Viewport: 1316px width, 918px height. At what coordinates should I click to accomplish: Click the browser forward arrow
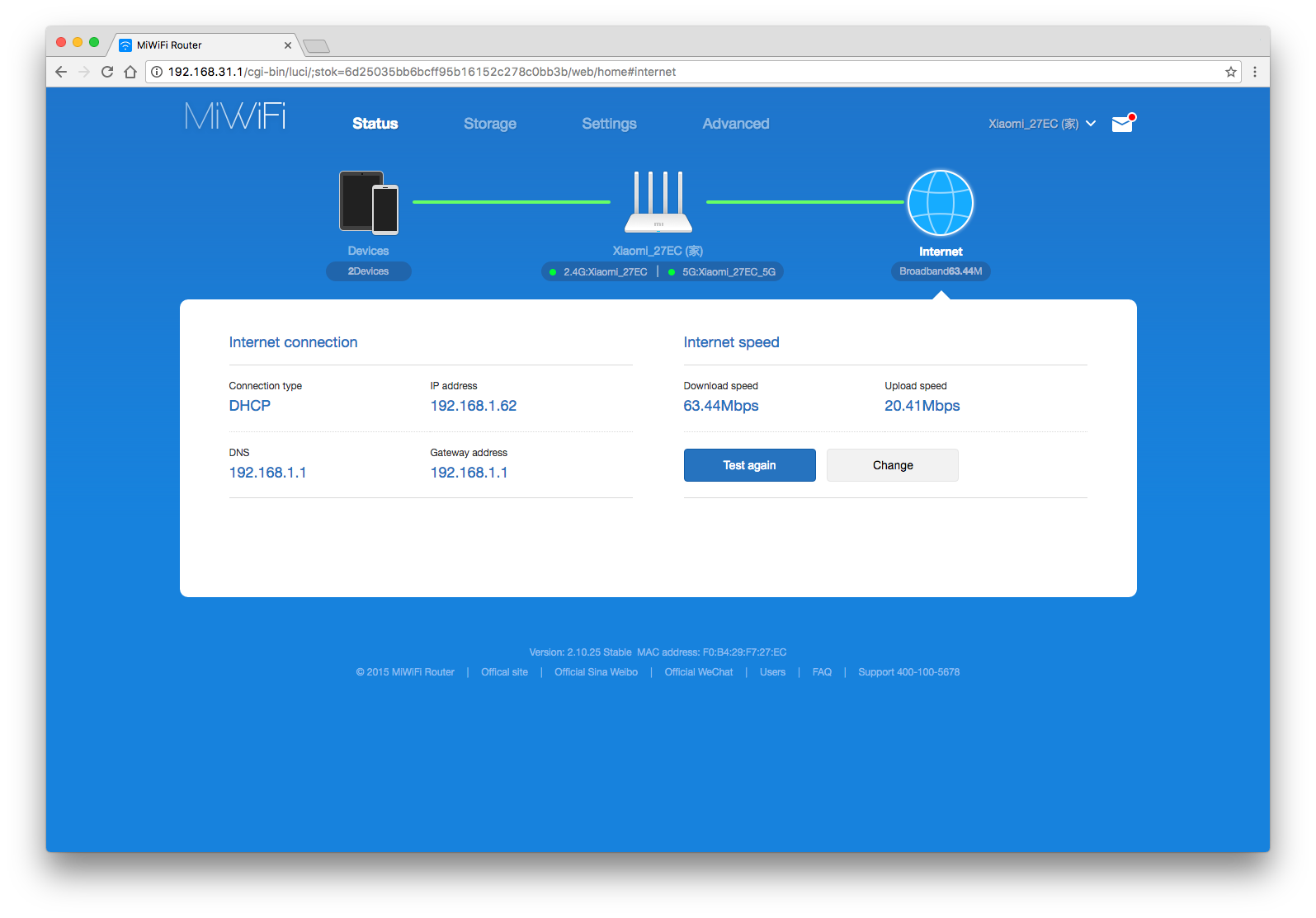coord(84,72)
